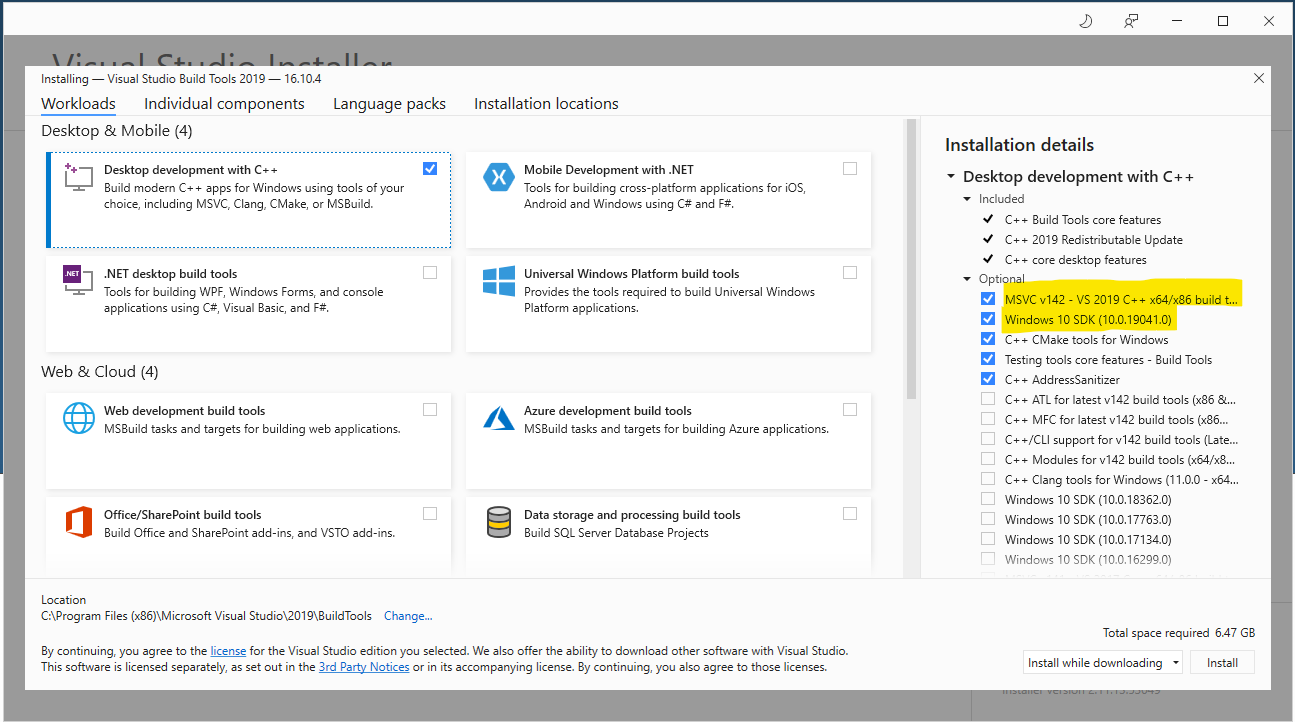This screenshot has height=722, width=1295.
Task: Check Office/SharePoint build tools workload
Action: pyautogui.click(x=430, y=514)
